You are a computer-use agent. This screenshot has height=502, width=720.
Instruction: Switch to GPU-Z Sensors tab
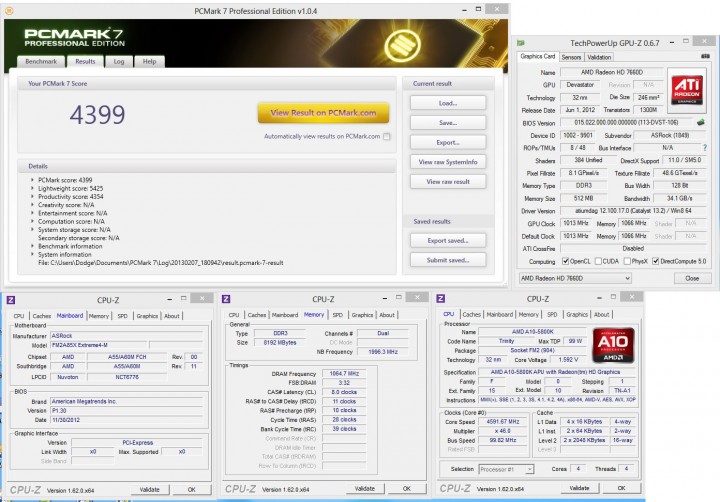pyautogui.click(x=571, y=57)
